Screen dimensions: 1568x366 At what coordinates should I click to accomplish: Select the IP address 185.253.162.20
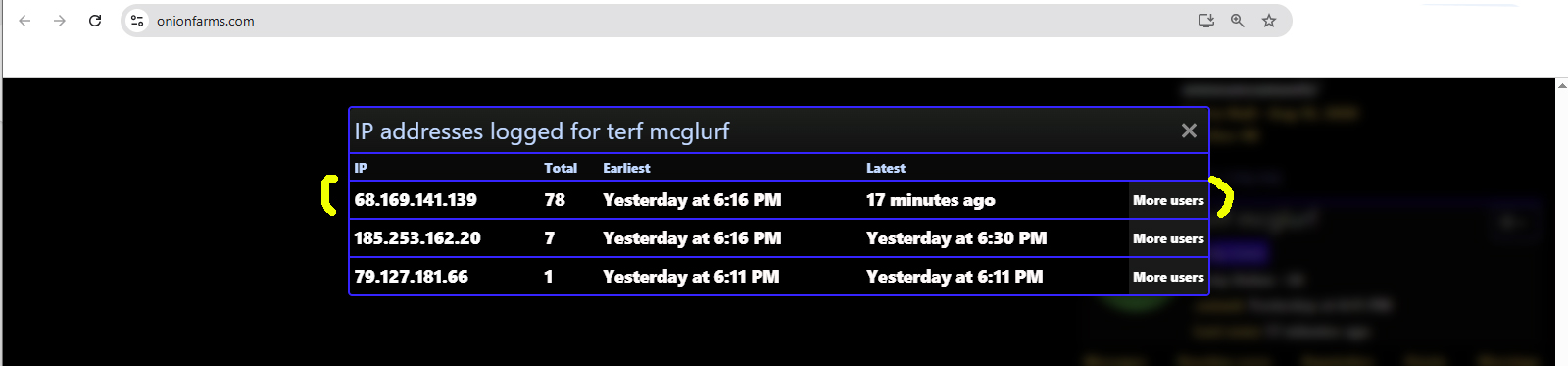[x=417, y=238]
